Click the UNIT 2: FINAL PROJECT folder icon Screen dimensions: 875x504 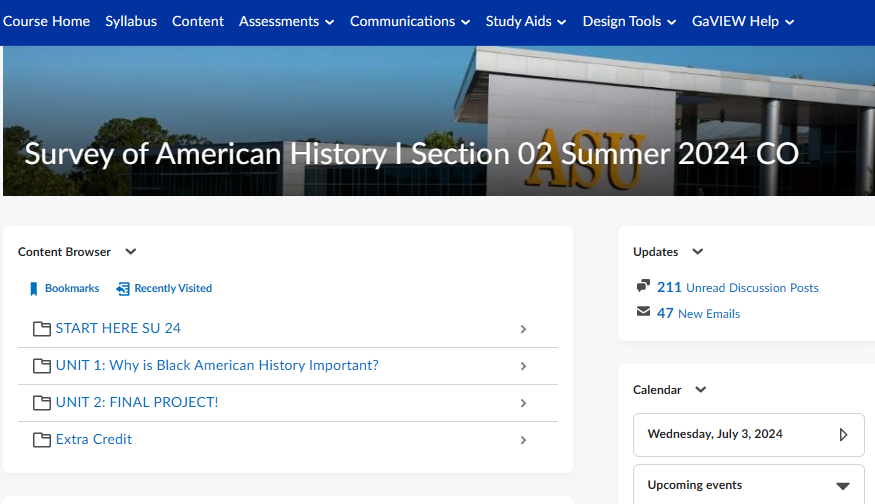tap(42, 402)
